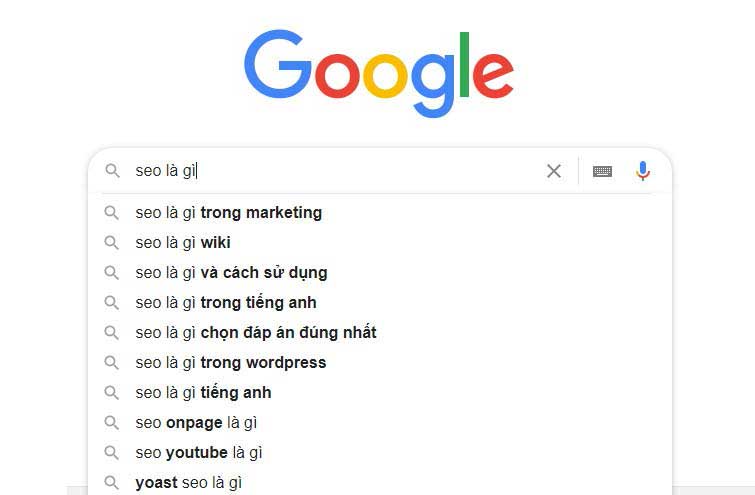Viewport: 755px width, 495px height.
Task: Select suggestion "seo là gì trong marketing"
Action: (229, 212)
